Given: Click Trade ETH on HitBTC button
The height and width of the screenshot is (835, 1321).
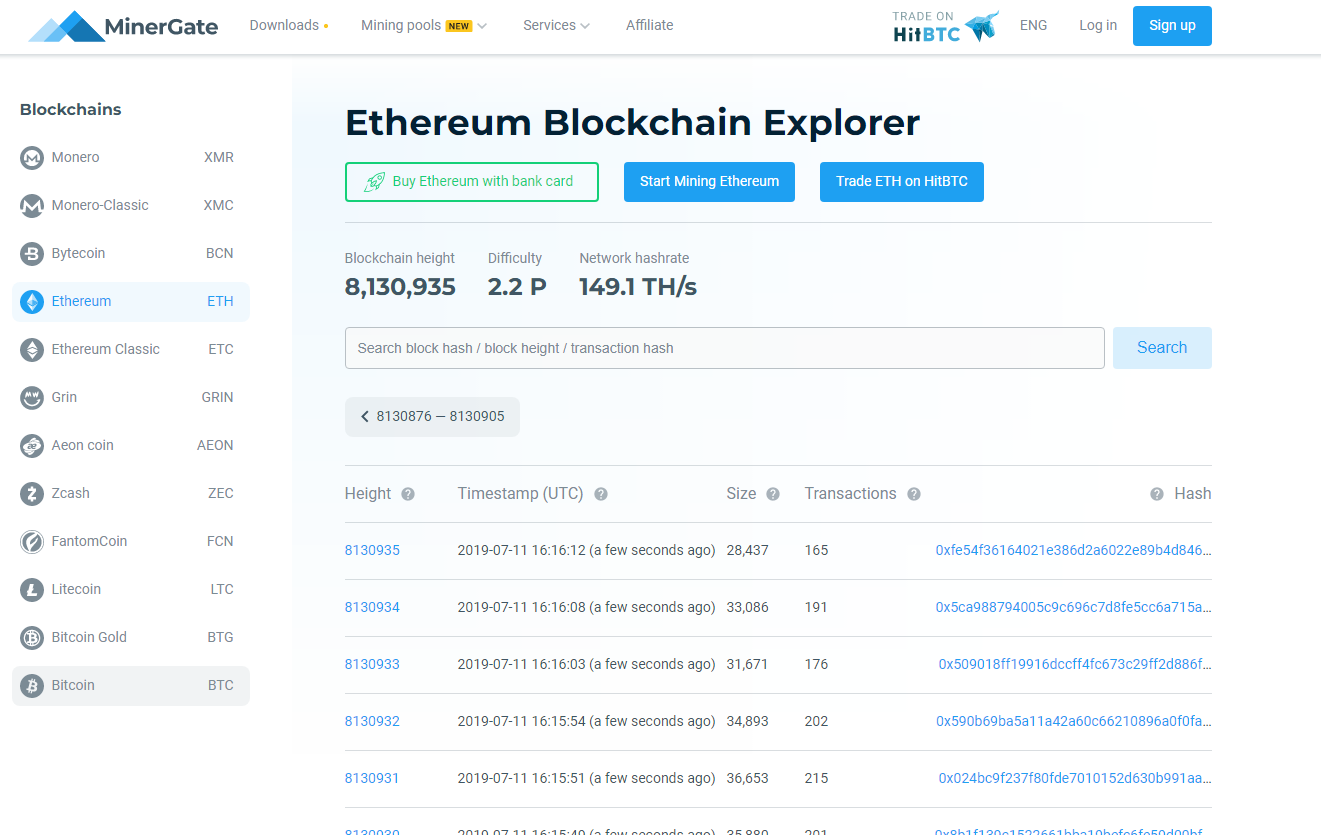Looking at the screenshot, I should 902,182.
